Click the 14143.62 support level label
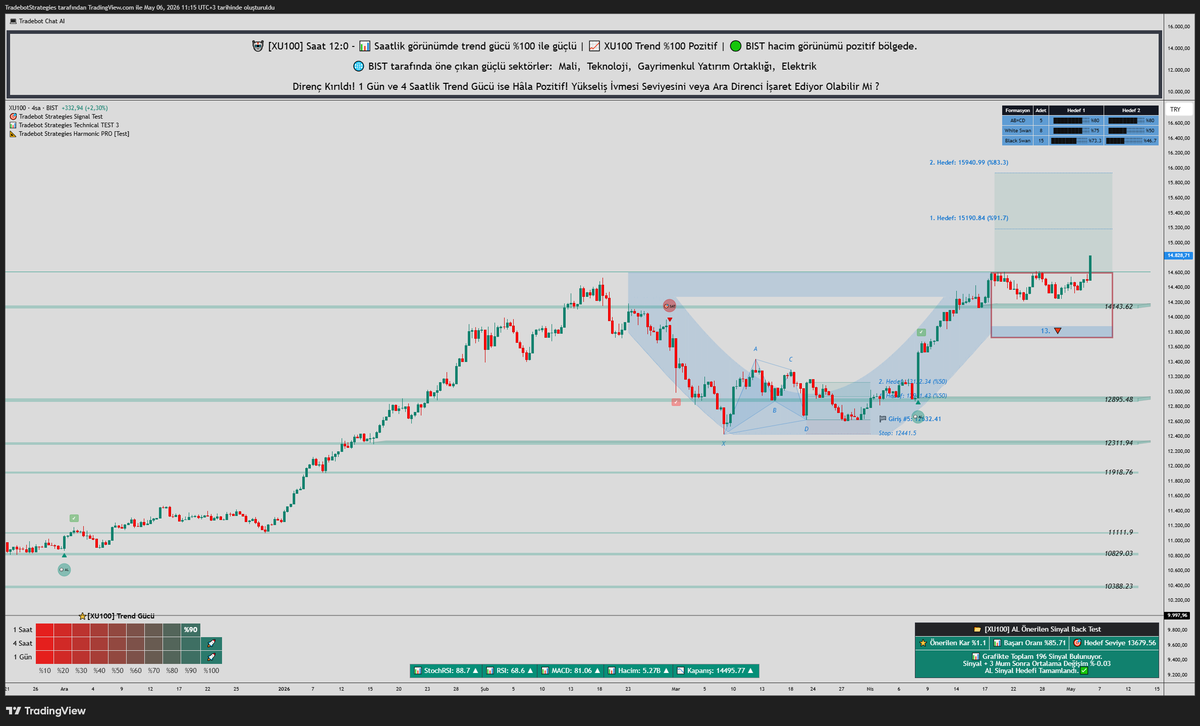This screenshot has width=1200, height=726. pyautogui.click(x=1119, y=306)
